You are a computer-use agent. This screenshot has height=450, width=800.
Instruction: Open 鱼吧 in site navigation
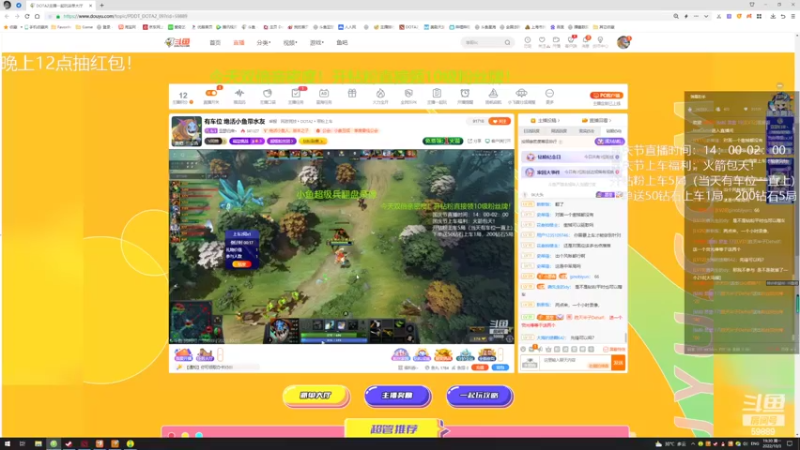(x=342, y=43)
